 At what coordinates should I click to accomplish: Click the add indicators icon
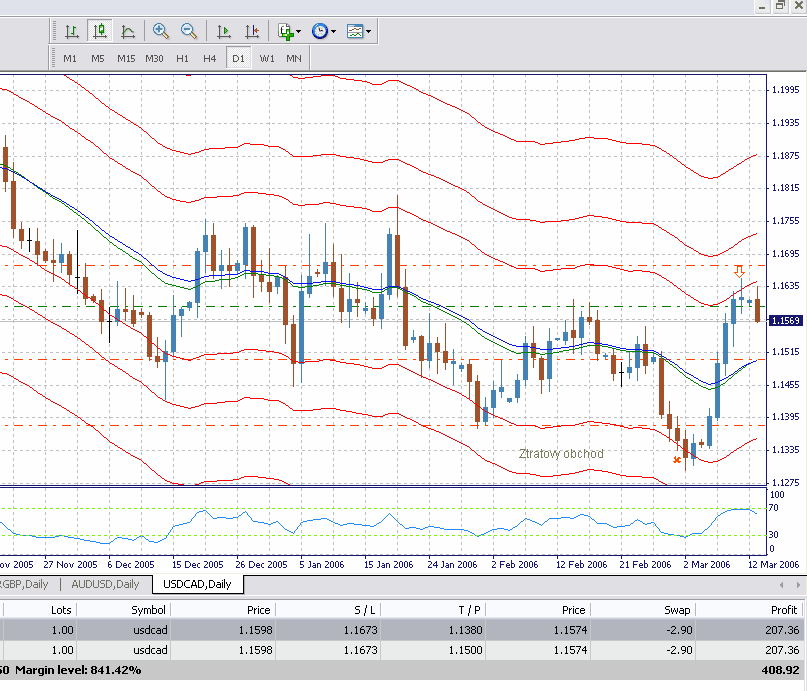coord(286,31)
